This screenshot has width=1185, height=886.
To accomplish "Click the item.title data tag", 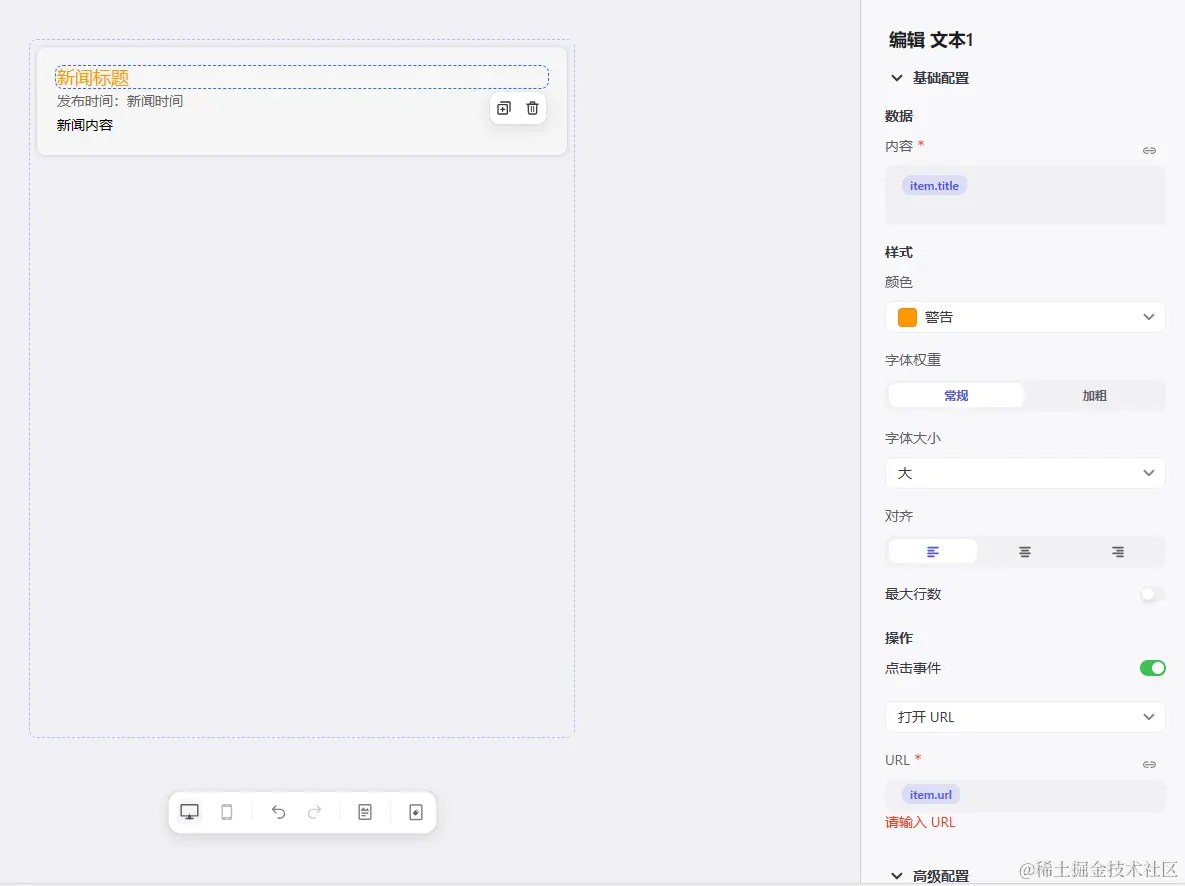I will pos(933,185).
